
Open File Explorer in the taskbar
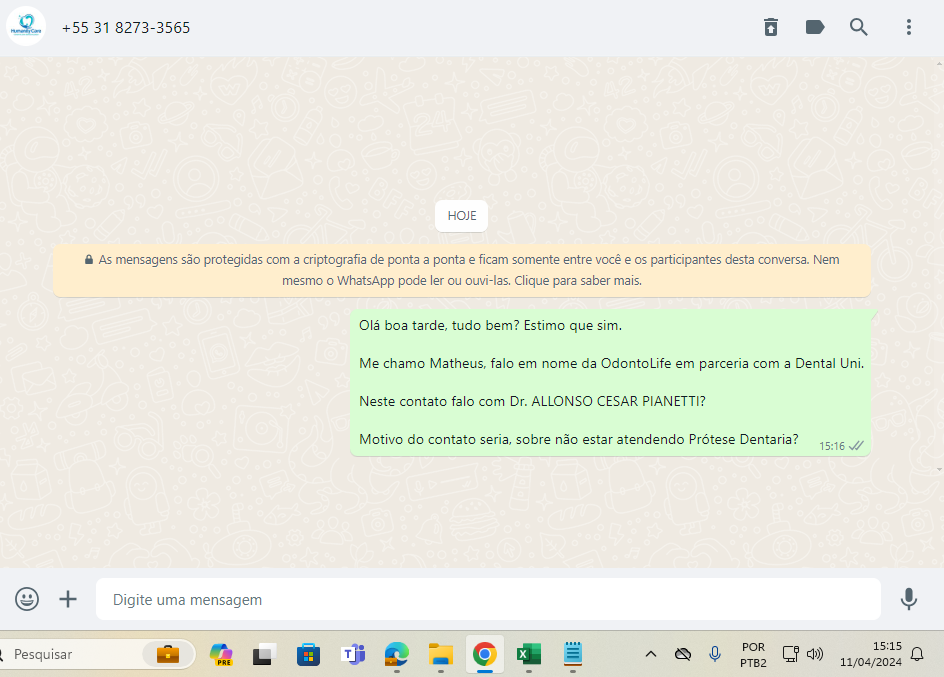pos(441,655)
